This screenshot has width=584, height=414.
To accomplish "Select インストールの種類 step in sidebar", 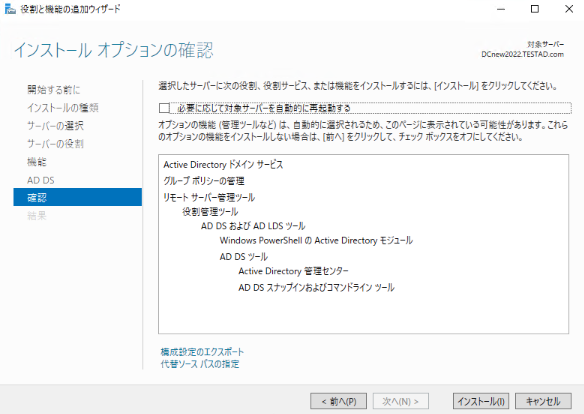I will coord(63,108).
